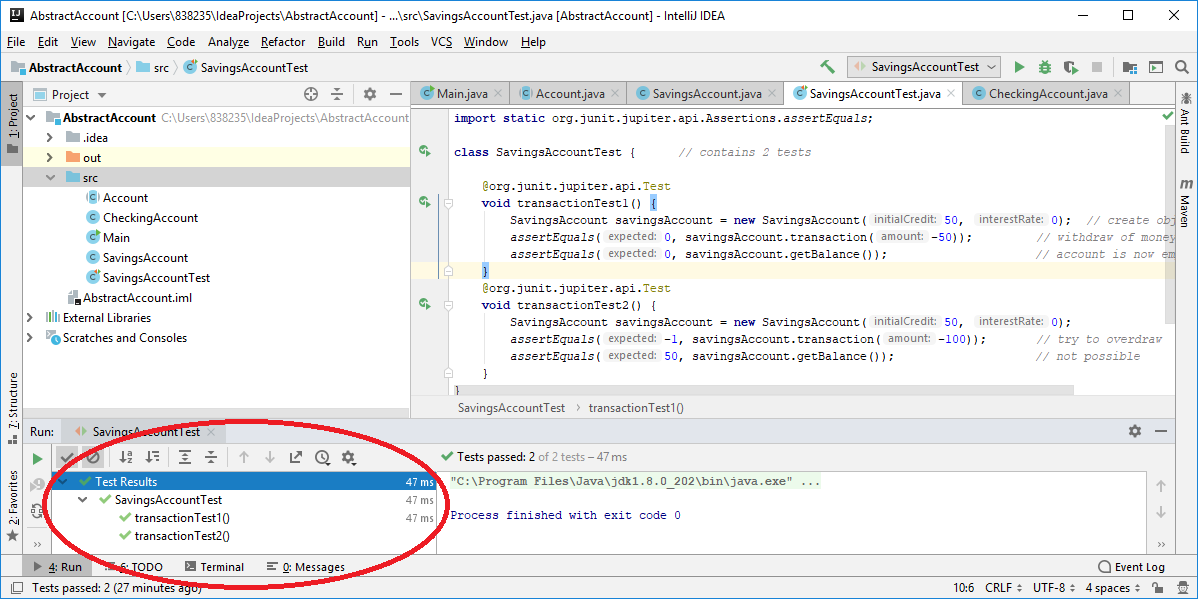Open the Analyze menu

pos(228,42)
